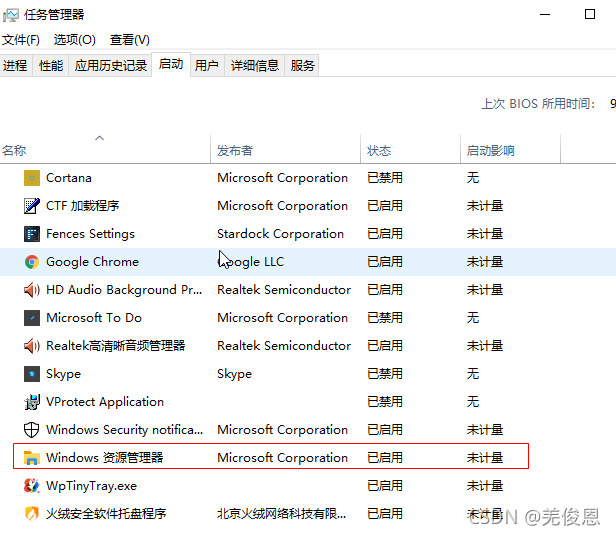Click the 已禁用 status of Cortana
The height and width of the screenshot is (535, 616).
[x=385, y=178]
